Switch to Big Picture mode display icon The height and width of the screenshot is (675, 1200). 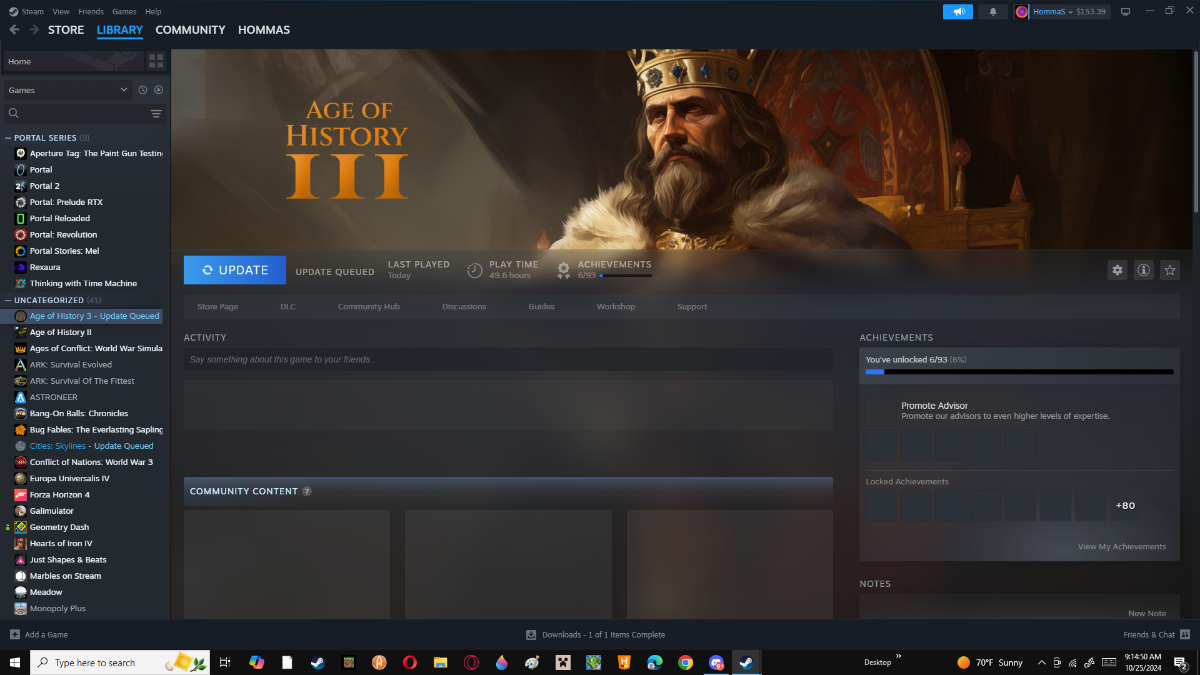coord(1125,12)
